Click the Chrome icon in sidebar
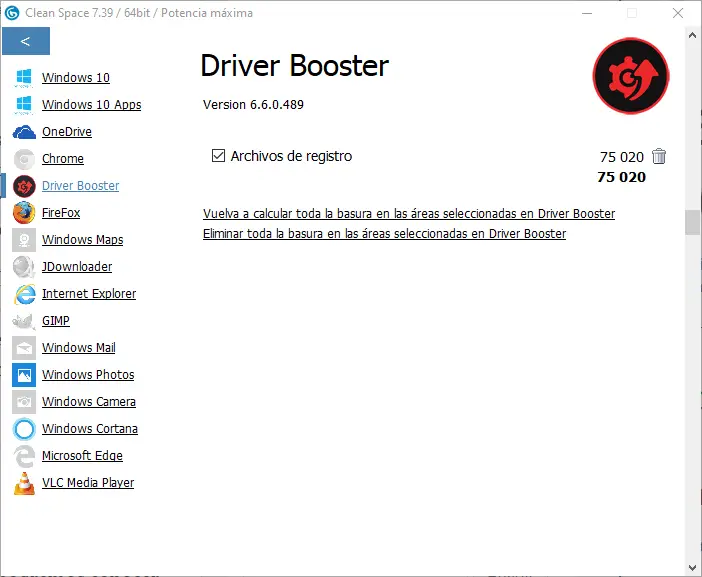Viewport: 702px width, 577px height. pos(24,159)
